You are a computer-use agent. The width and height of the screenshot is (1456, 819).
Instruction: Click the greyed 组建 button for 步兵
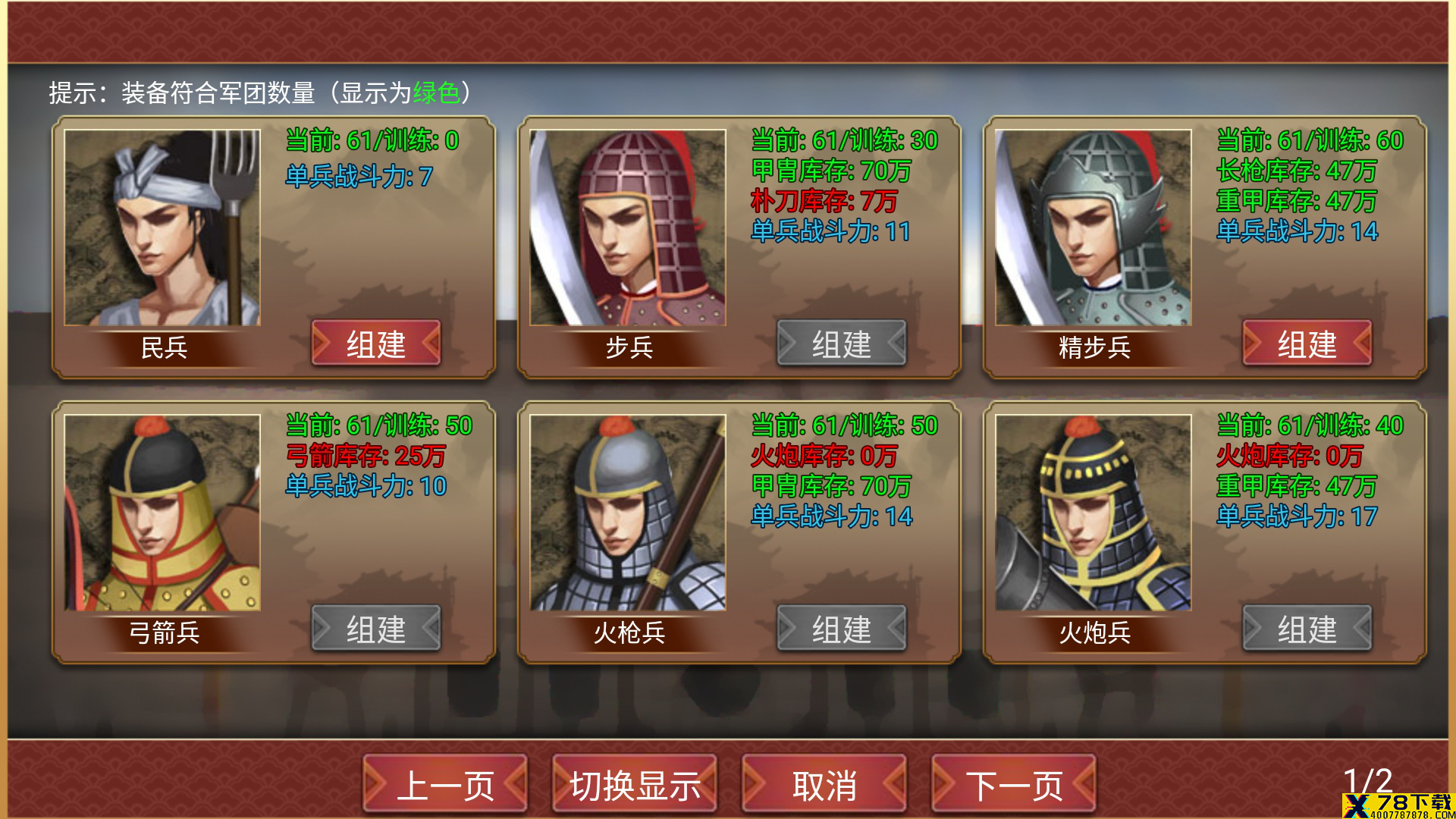pyautogui.click(x=842, y=344)
